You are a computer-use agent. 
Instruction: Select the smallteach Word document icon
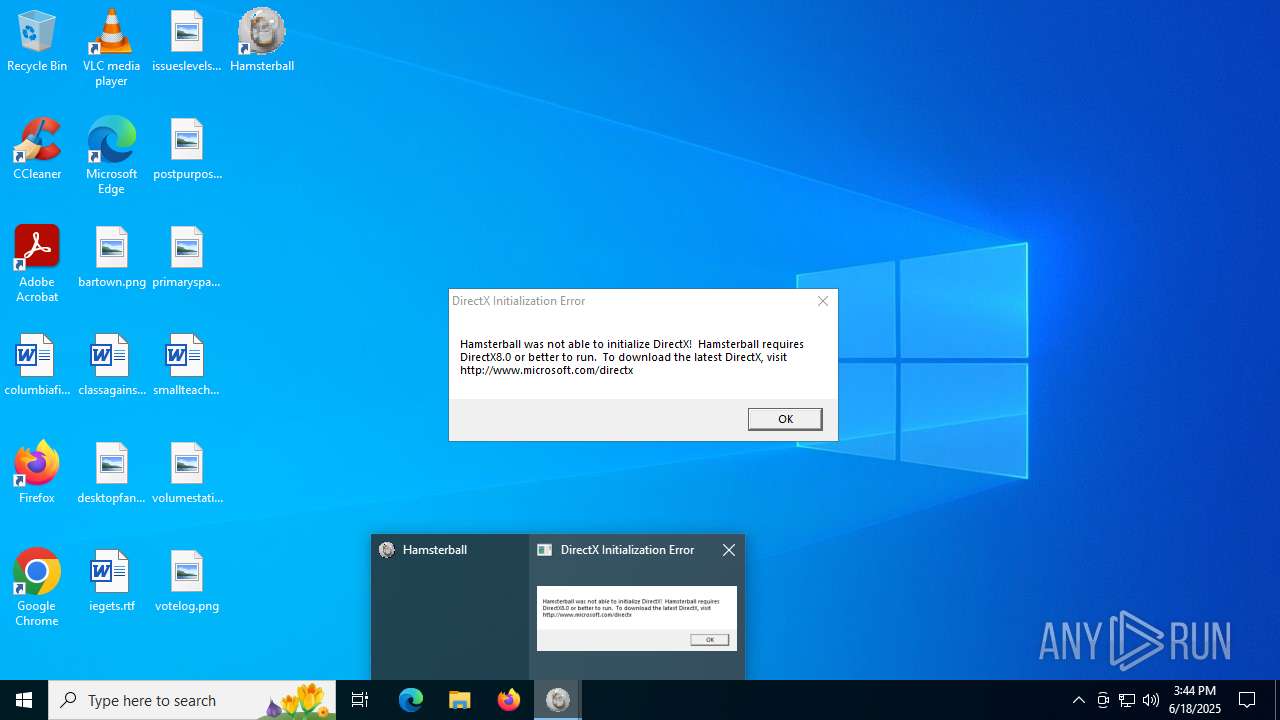tap(187, 365)
